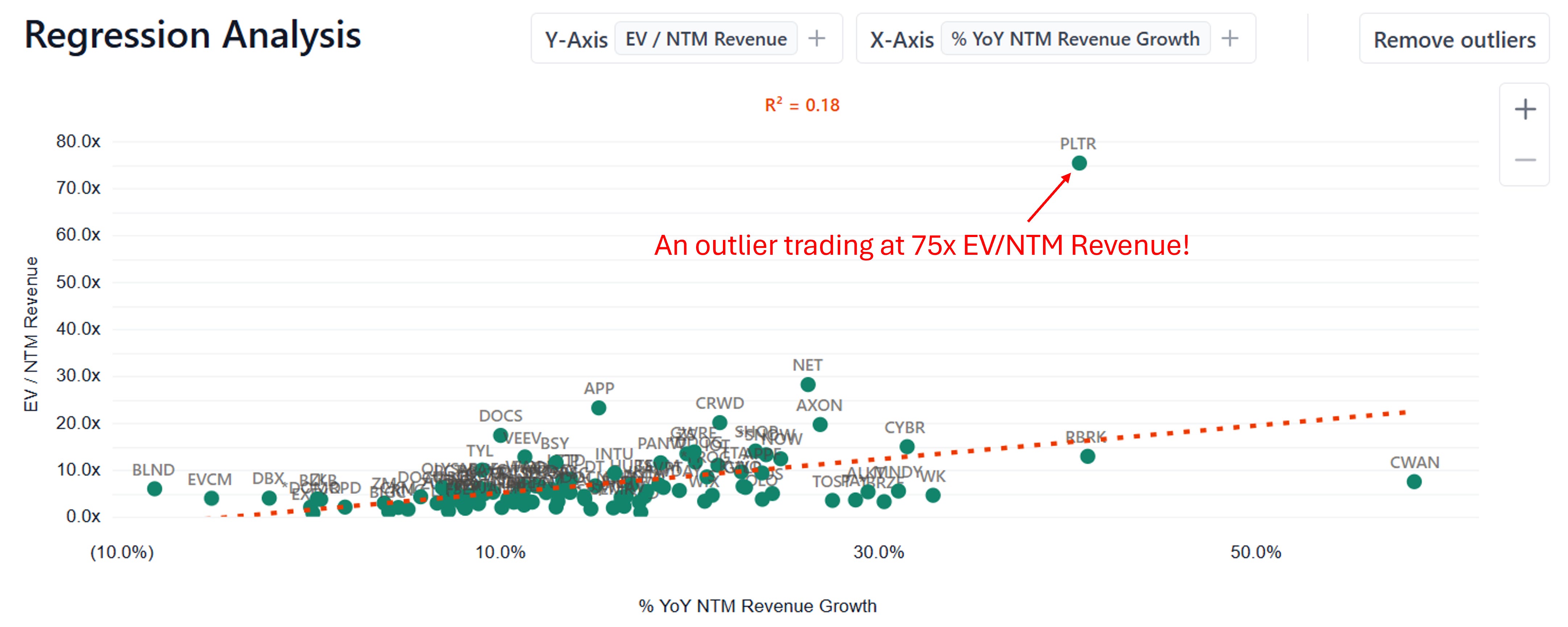Image resolution: width=1568 pixels, height=627 pixels.
Task: Open the EV / NTM Revenue selector
Action: click(x=706, y=39)
